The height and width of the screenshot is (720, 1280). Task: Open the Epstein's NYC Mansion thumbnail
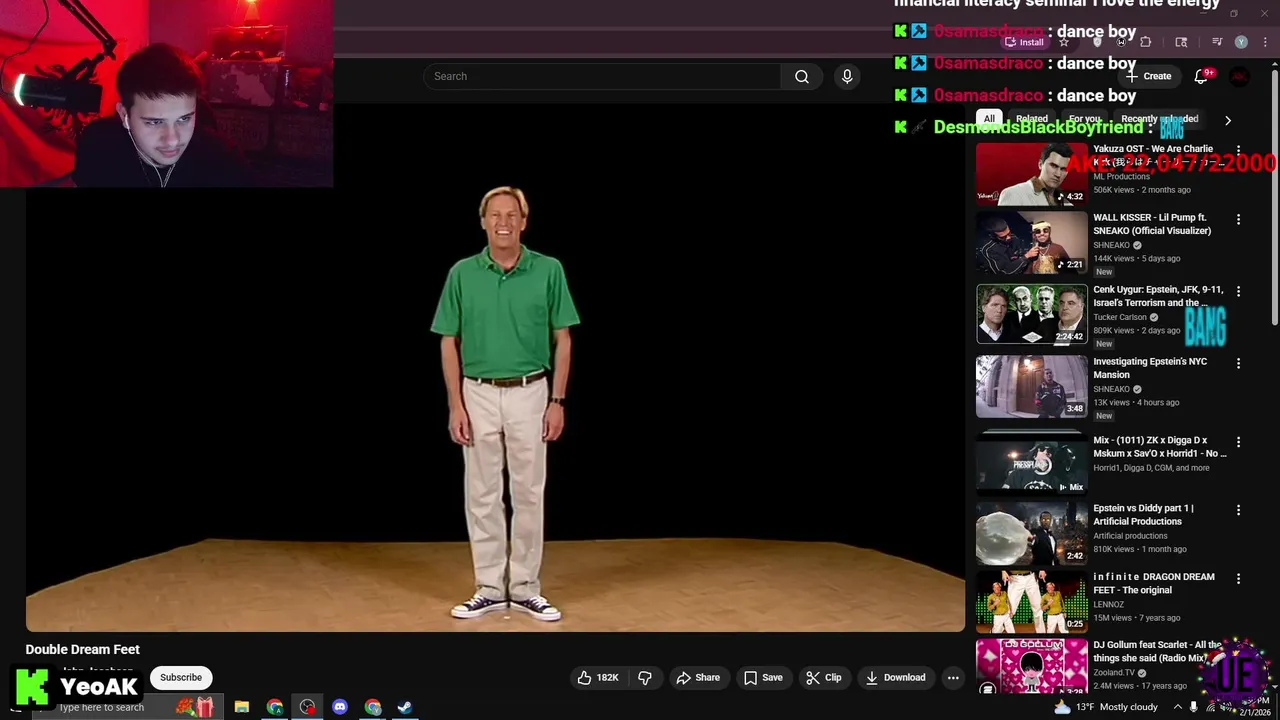click(x=1031, y=387)
